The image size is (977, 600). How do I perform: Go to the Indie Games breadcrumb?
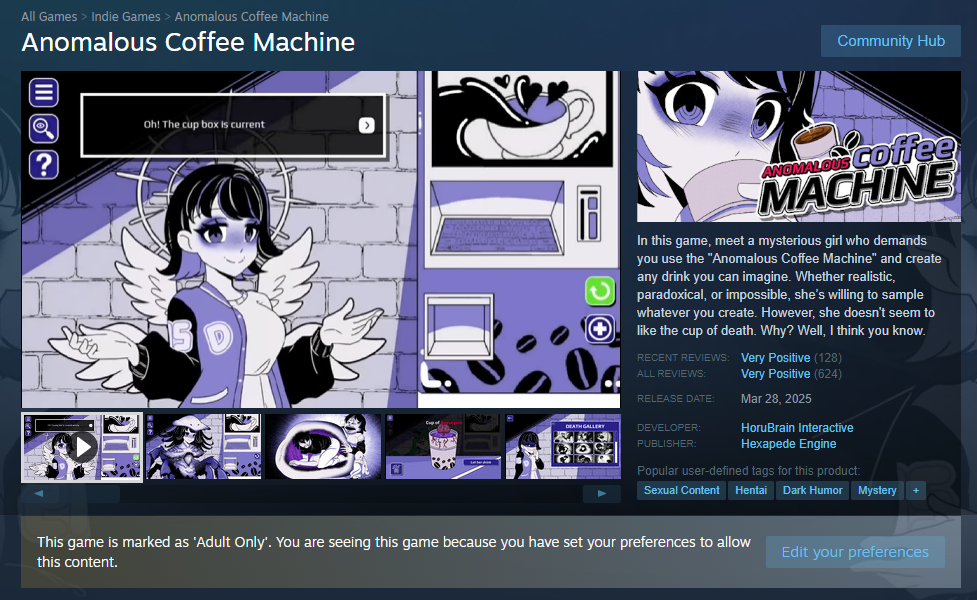[126, 17]
